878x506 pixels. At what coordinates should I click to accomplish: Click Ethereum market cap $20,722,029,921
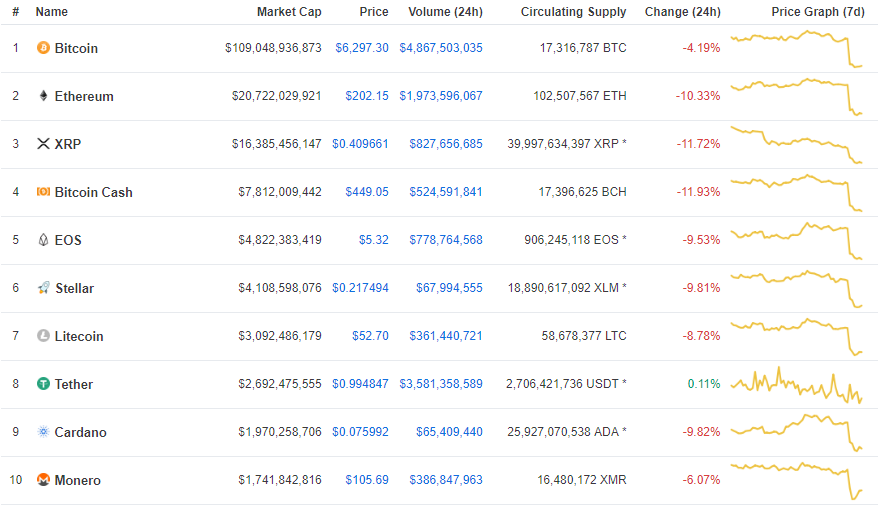277,96
